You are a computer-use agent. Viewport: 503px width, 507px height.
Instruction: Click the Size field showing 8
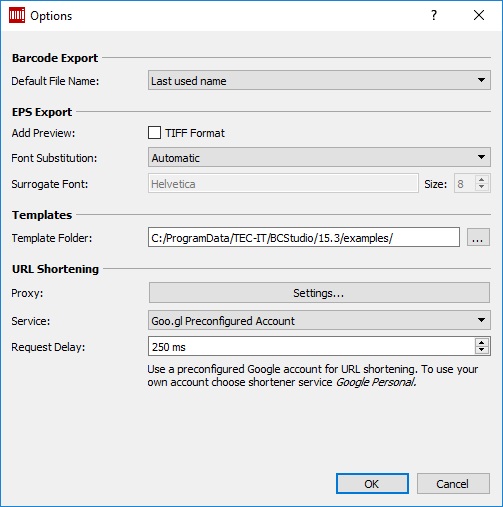465,183
